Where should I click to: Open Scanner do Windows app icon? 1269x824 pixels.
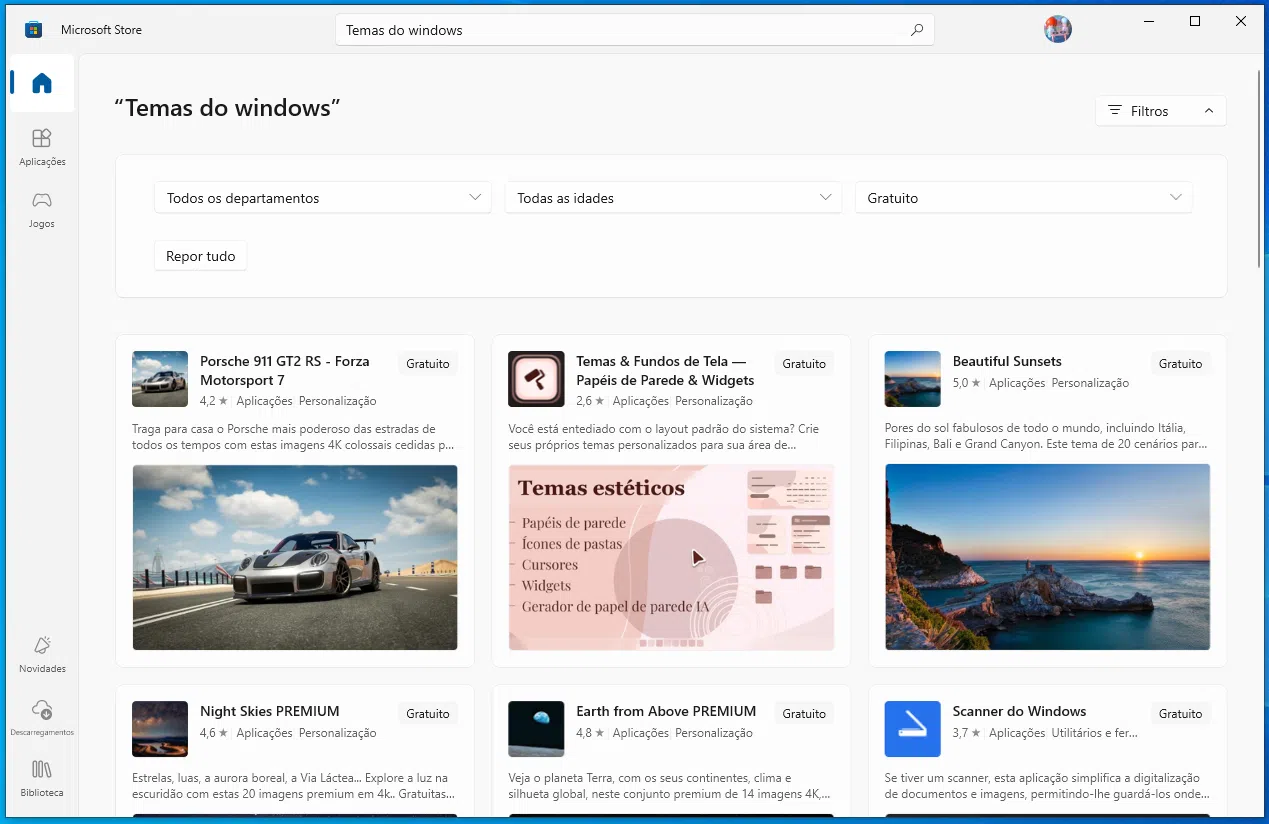pyautogui.click(x=913, y=729)
